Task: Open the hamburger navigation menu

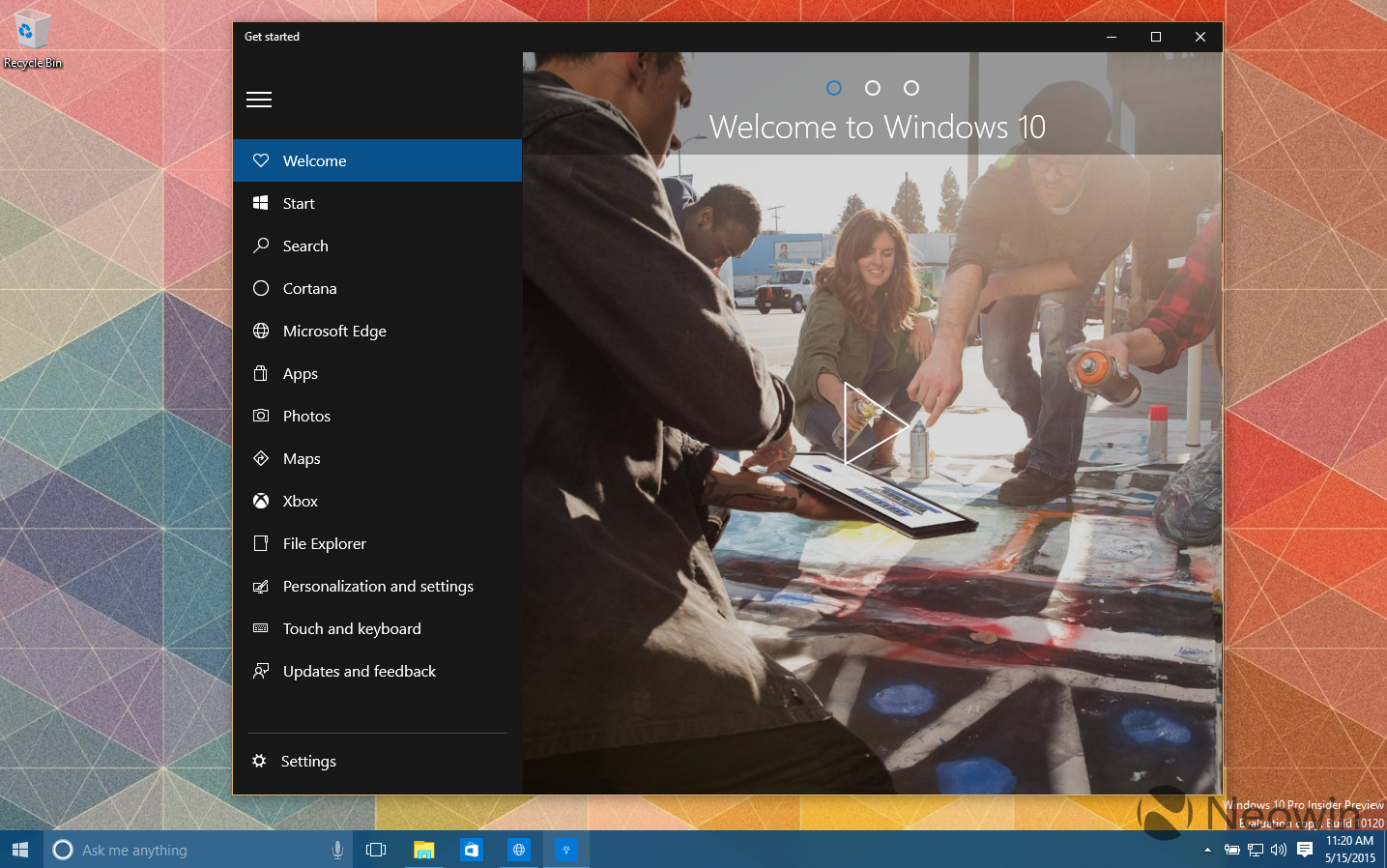Action: pyautogui.click(x=259, y=100)
